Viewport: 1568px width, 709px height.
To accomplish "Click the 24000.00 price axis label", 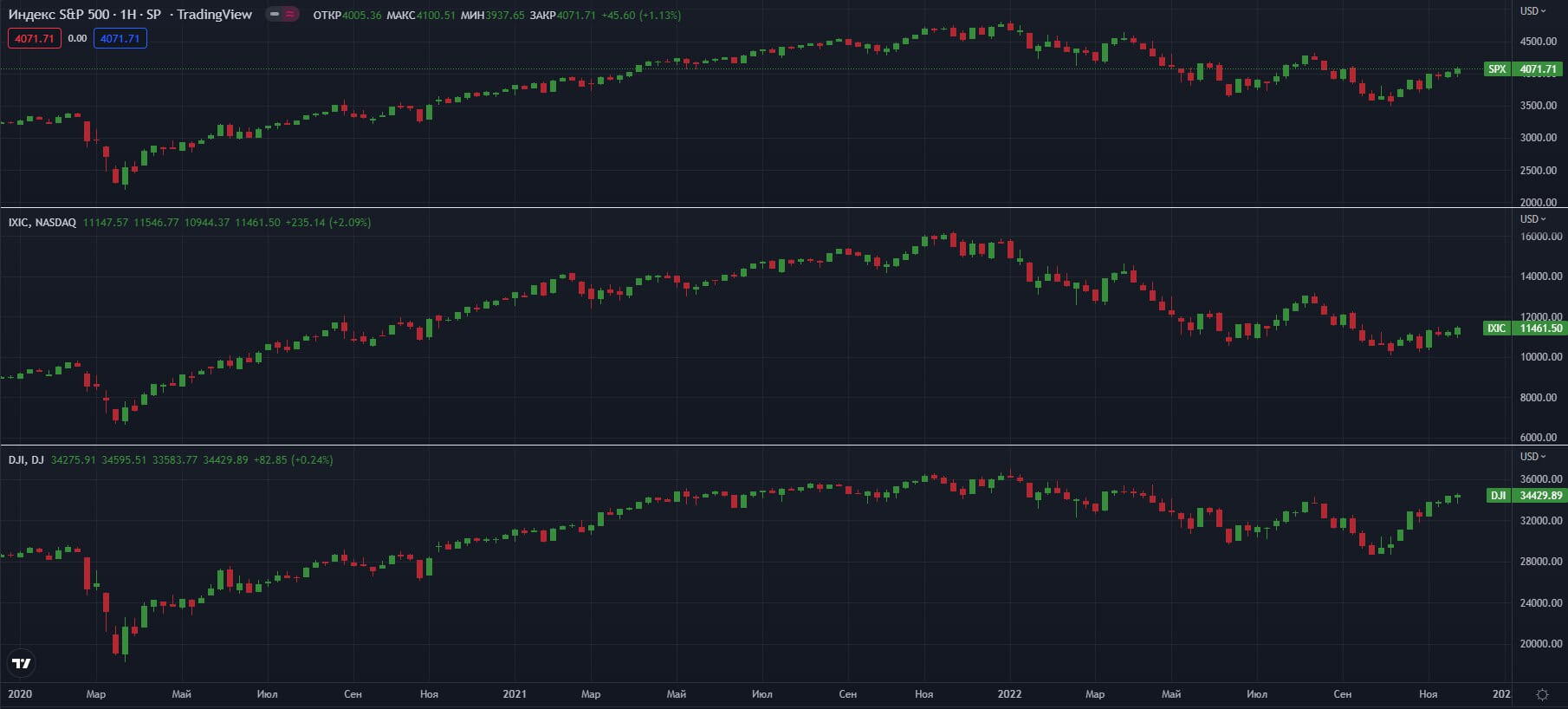I will point(1541,603).
